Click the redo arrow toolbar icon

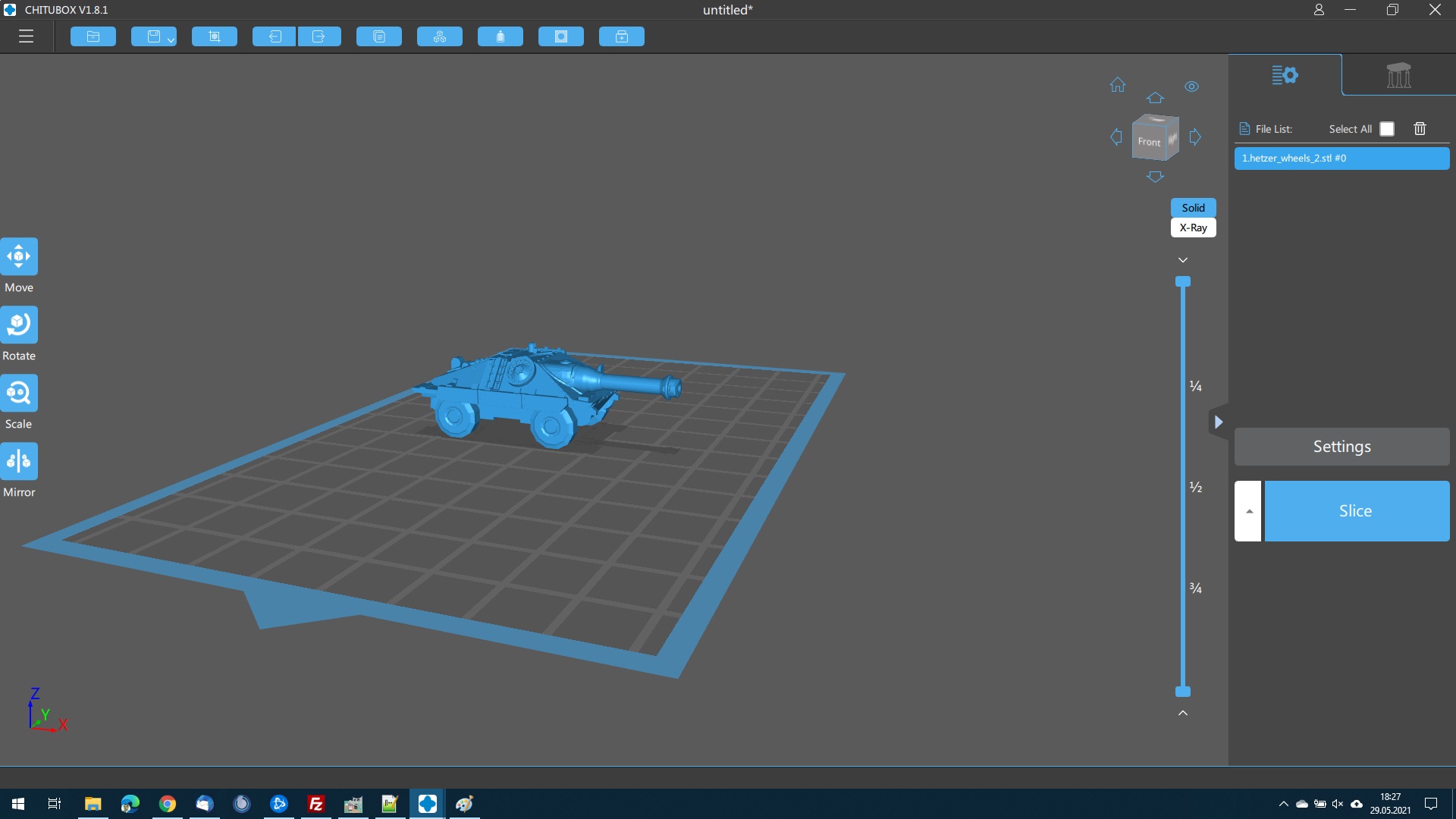(319, 36)
